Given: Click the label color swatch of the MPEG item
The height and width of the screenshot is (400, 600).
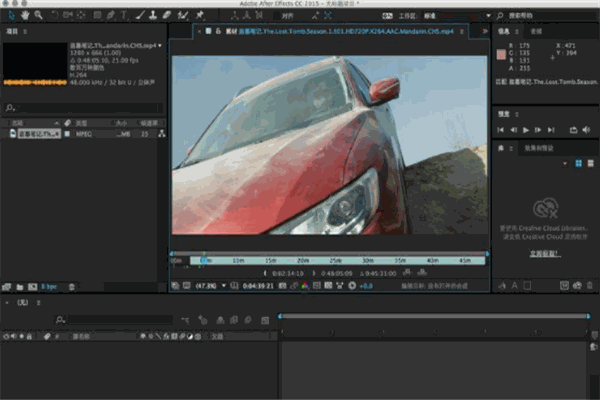Looking at the screenshot, I should [x=67, y=134].
